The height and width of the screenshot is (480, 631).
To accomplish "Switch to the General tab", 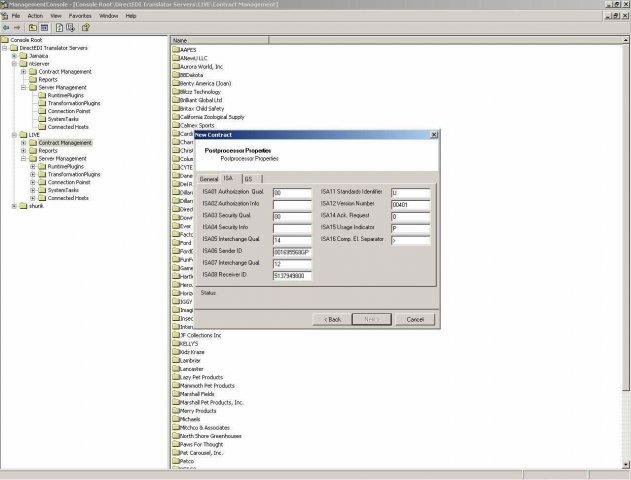I will coord(209,179).
